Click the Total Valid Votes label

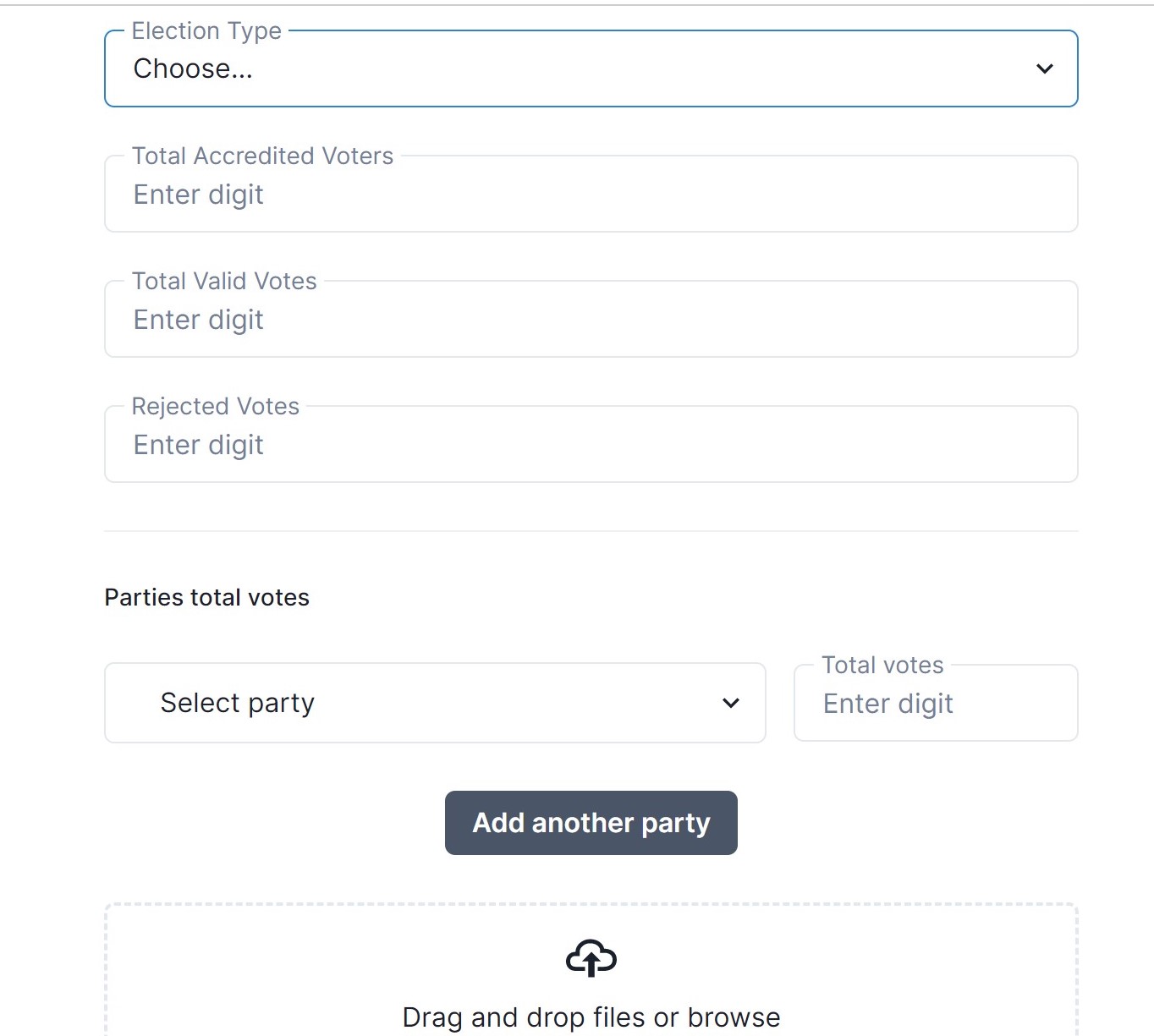(224, 282)
